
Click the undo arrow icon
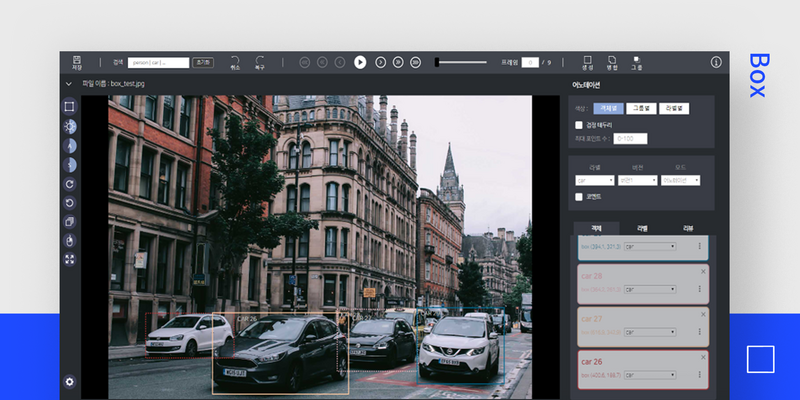pos(235,62)
